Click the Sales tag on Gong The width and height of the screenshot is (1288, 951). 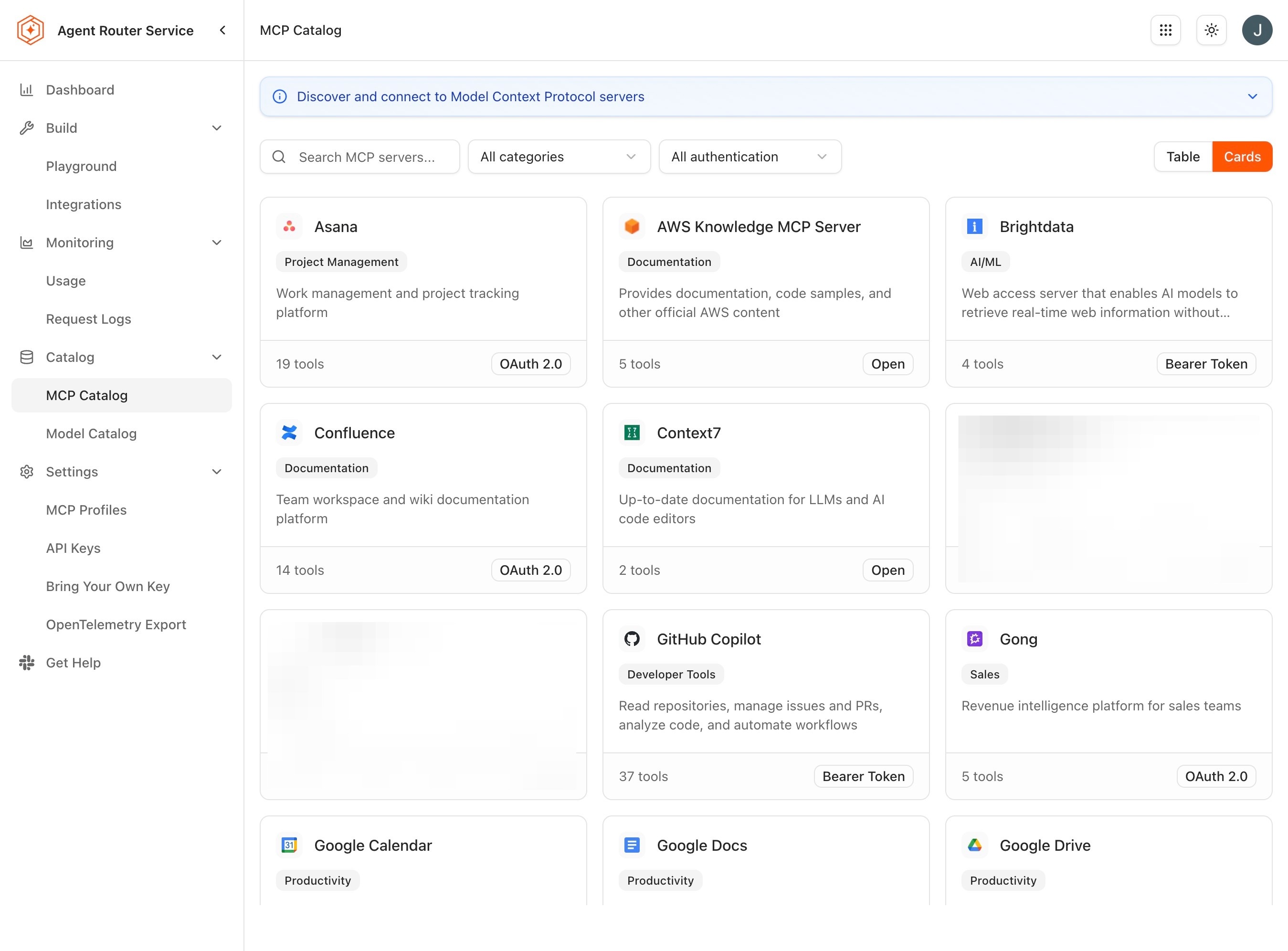[984, 674]
